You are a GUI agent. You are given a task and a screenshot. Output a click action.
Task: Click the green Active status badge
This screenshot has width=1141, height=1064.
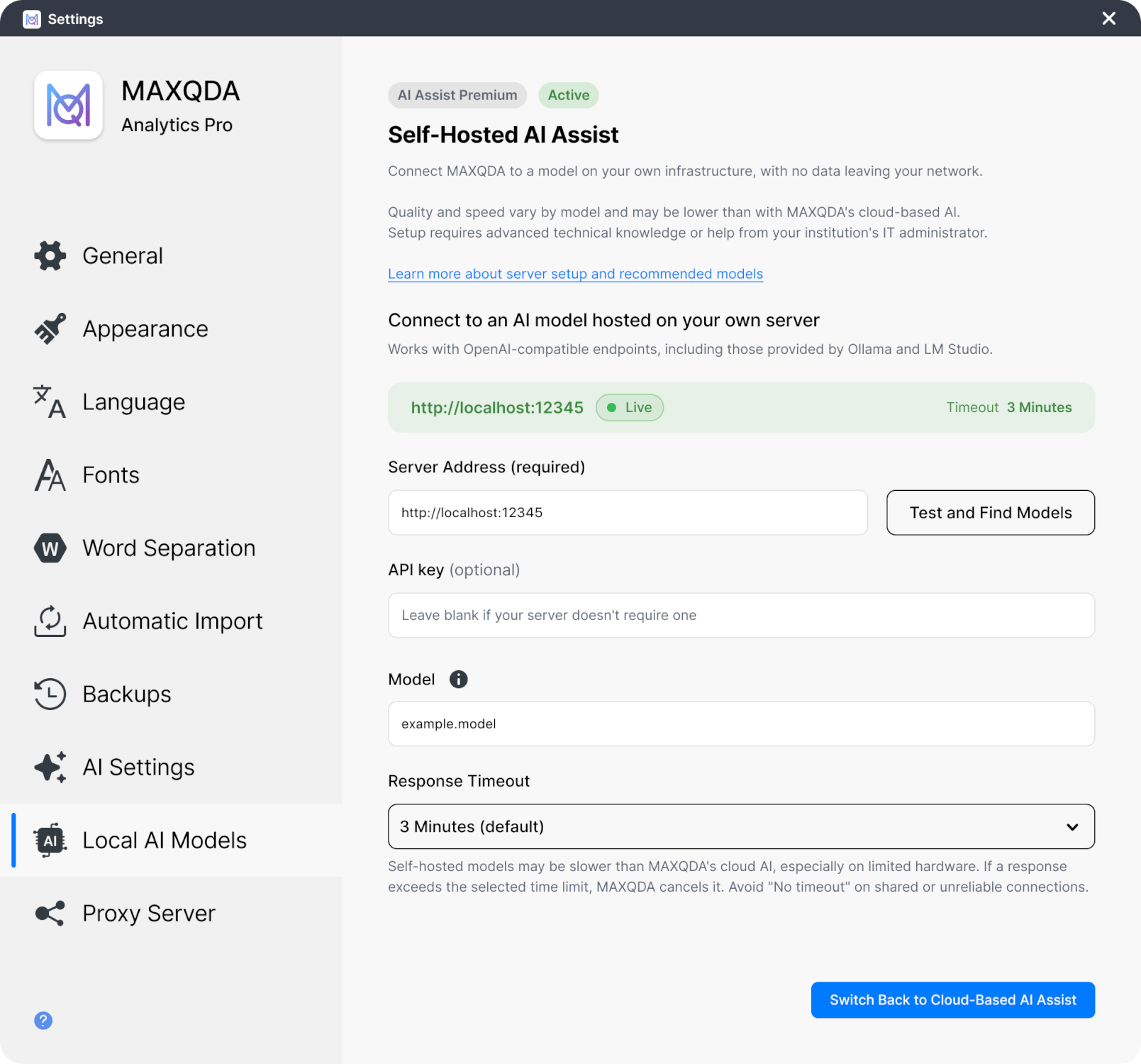(568, 95)
